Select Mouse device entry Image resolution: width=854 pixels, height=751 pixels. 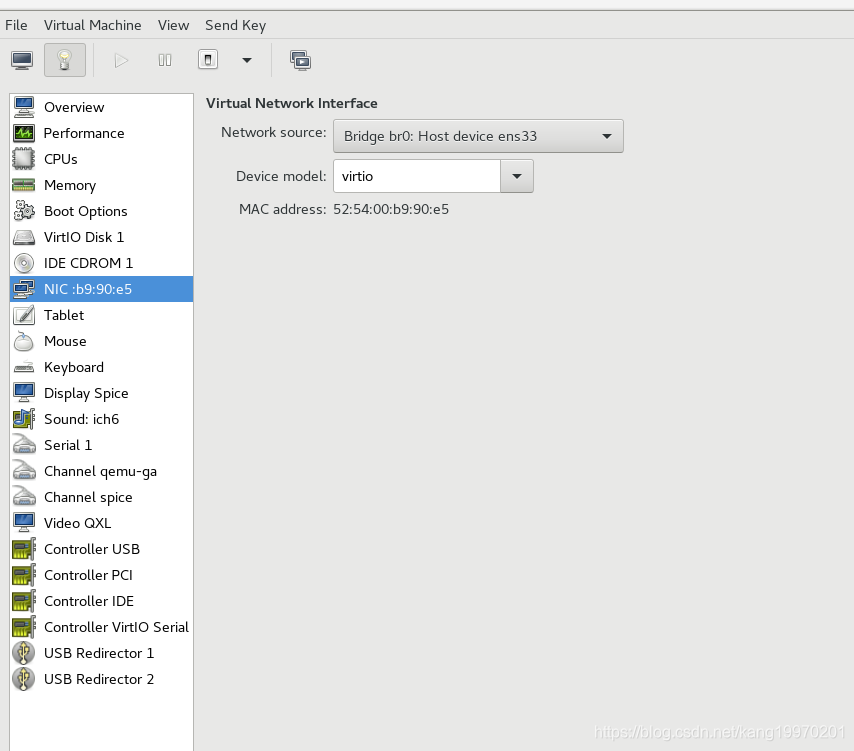click(x=102, y=341)
